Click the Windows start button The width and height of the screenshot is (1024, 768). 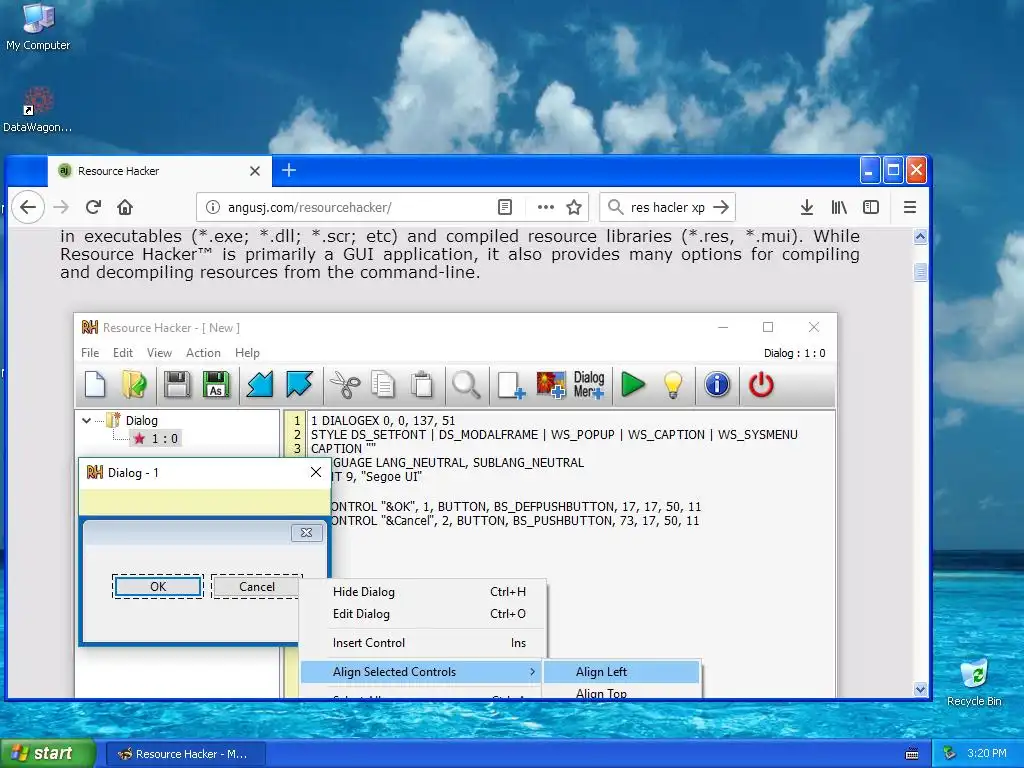pyautogui.click(x=48, y=753)
